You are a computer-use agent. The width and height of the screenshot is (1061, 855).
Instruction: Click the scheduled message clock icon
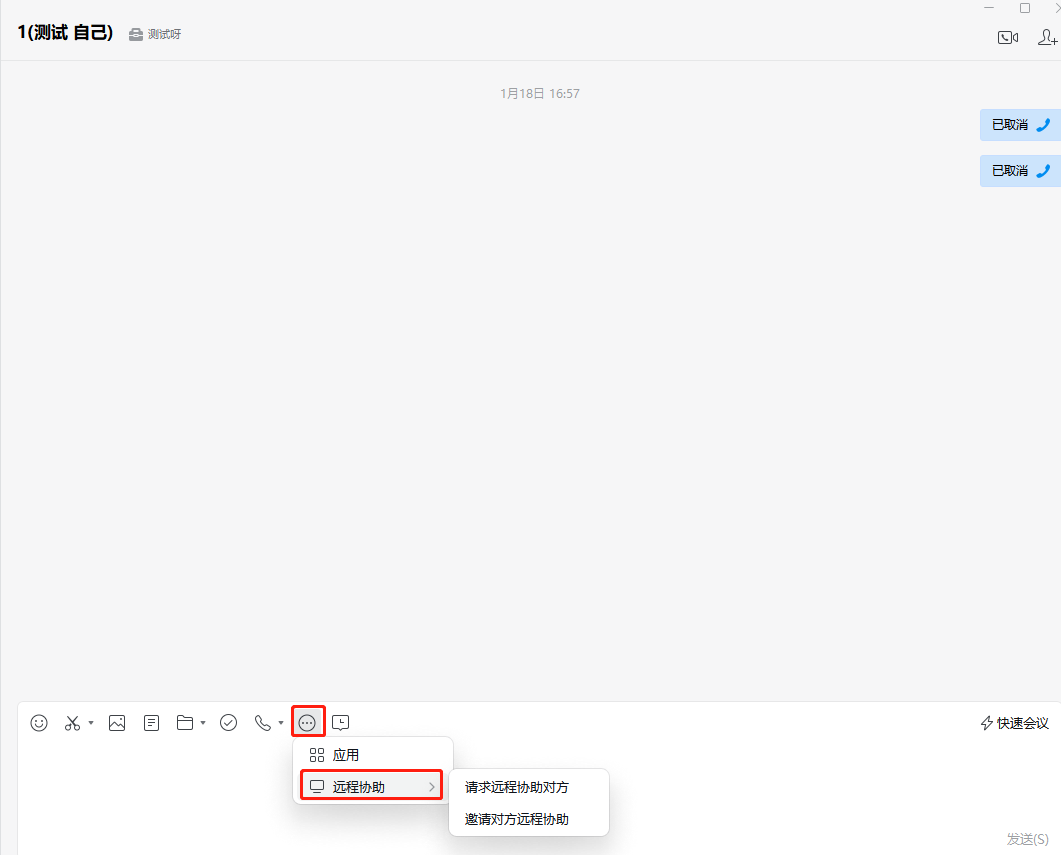tap(341, 722)
